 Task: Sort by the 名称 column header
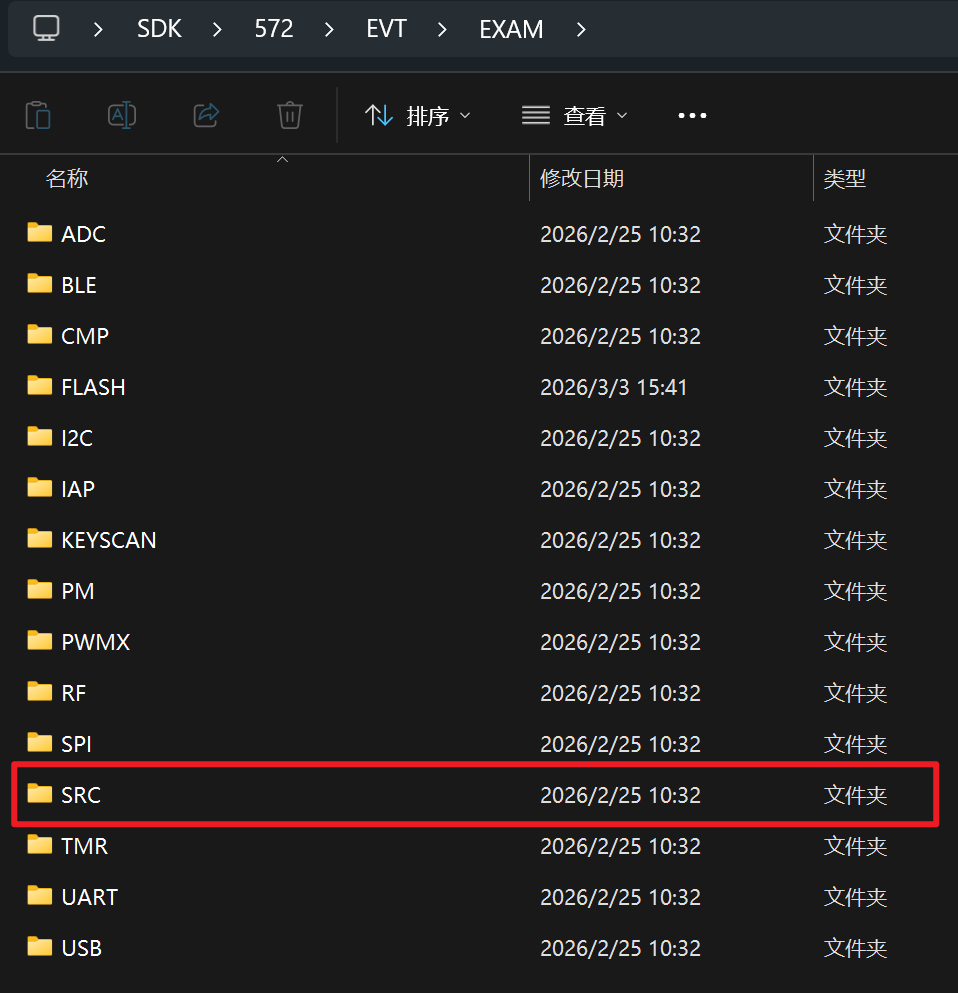point(66,179)
